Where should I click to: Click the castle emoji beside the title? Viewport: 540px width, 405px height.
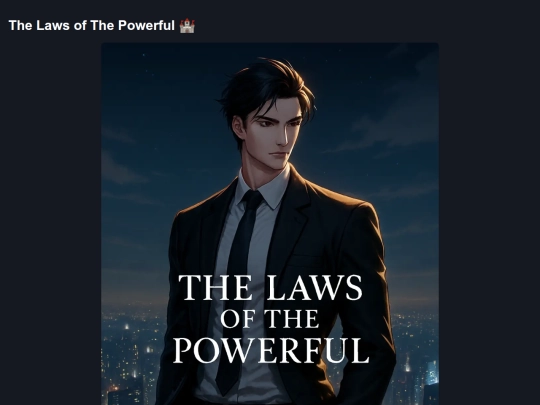click(x=187, y=26)
